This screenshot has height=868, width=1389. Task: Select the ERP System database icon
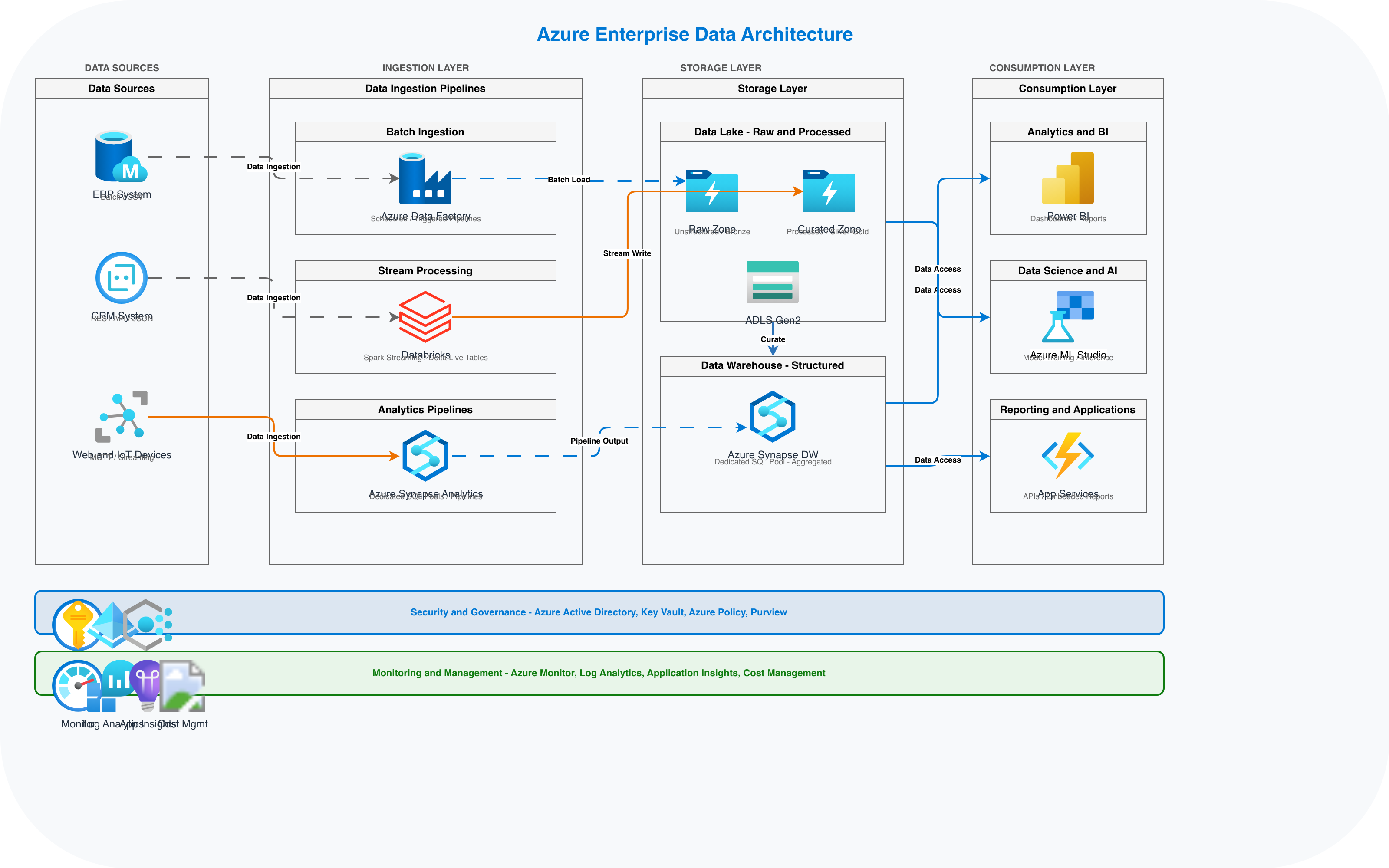121,156
